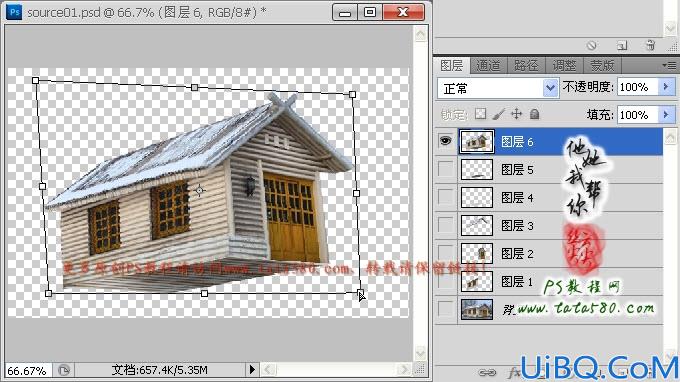Screen dimensions: 680x382
Task: Click the top-right transform corner handle
Action: [353, 95]
